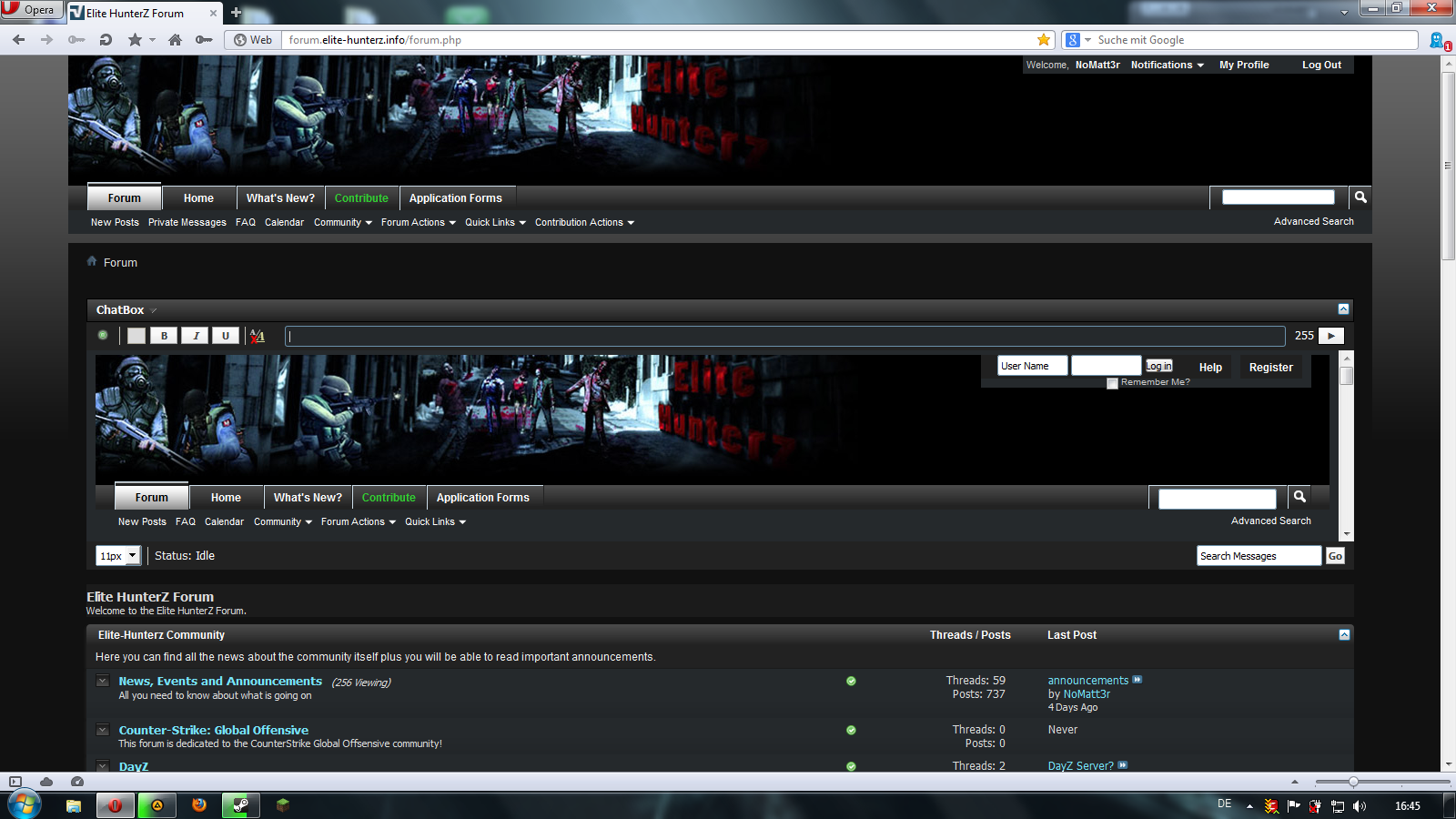Click the green ChatBox status indicator
The image size is (1456, 819).
[103, 335]
